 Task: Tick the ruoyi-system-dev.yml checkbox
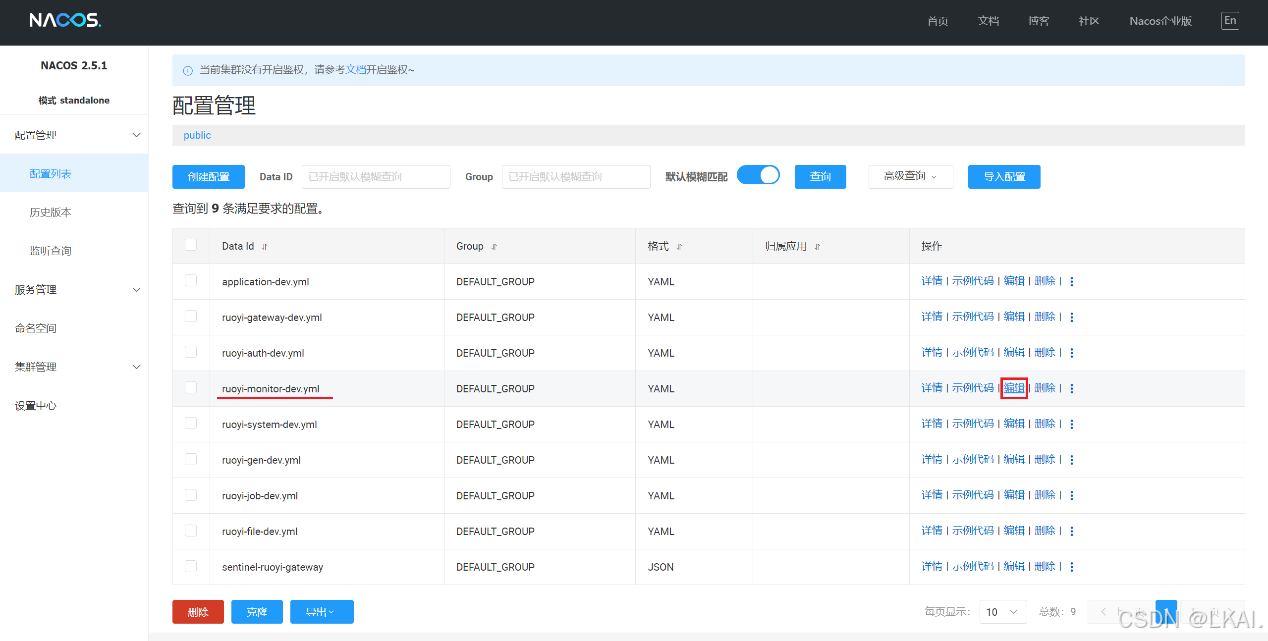tap(191, 423)
